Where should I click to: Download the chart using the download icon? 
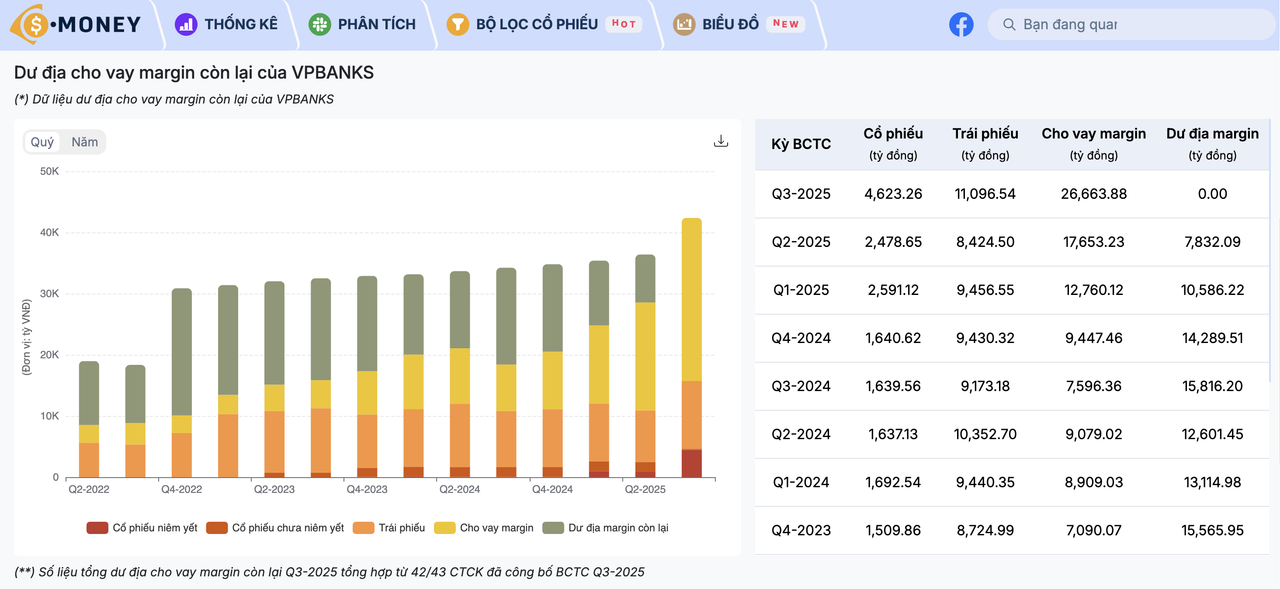(x=721, y=141)
